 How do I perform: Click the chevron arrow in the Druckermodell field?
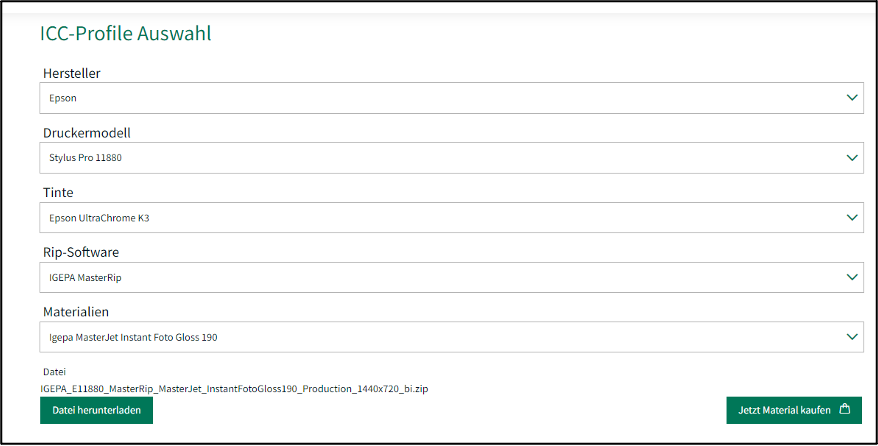click(852, 157)
